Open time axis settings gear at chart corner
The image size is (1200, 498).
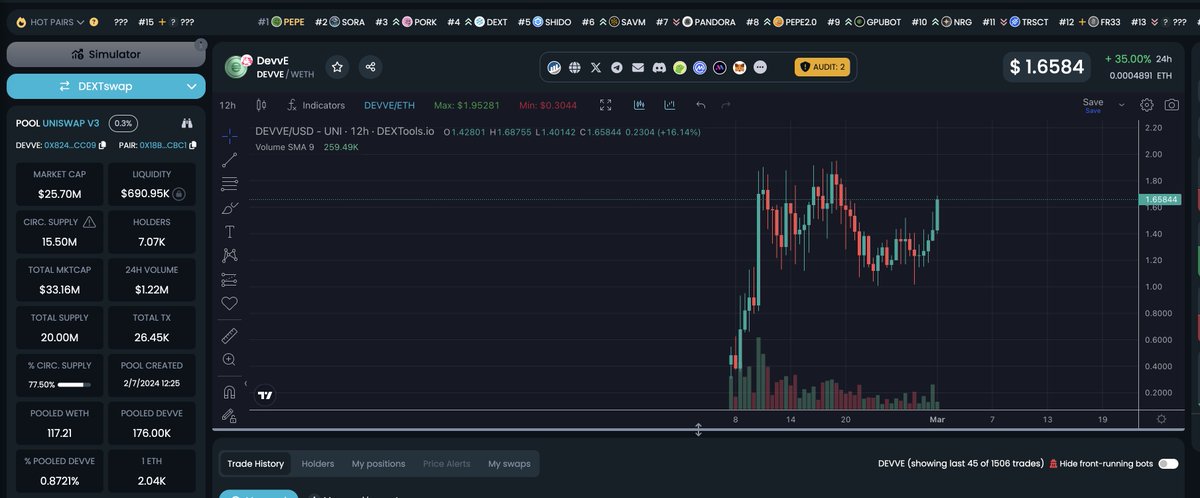pyautogui.click(x=1161, y=419)
